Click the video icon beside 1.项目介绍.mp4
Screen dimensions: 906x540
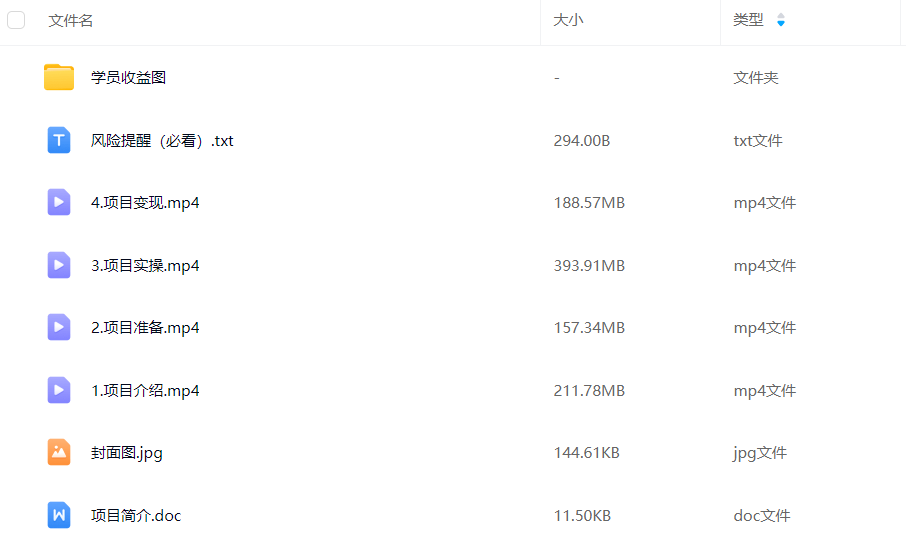click(x=59, y=390)
